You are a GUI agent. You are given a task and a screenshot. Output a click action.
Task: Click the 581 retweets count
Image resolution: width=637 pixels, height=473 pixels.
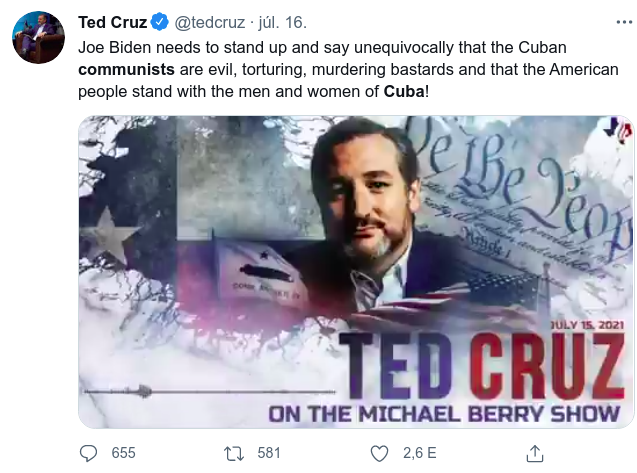[269, 453]
